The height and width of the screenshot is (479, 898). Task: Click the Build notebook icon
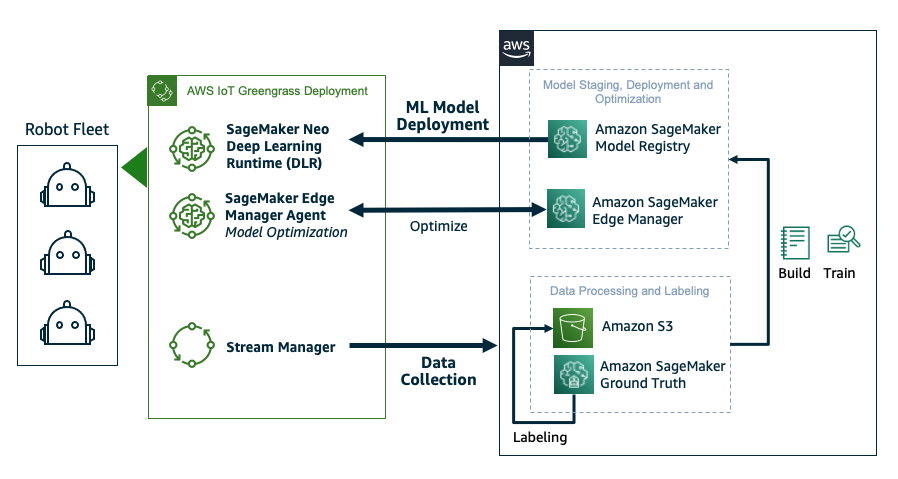(795, 243)
